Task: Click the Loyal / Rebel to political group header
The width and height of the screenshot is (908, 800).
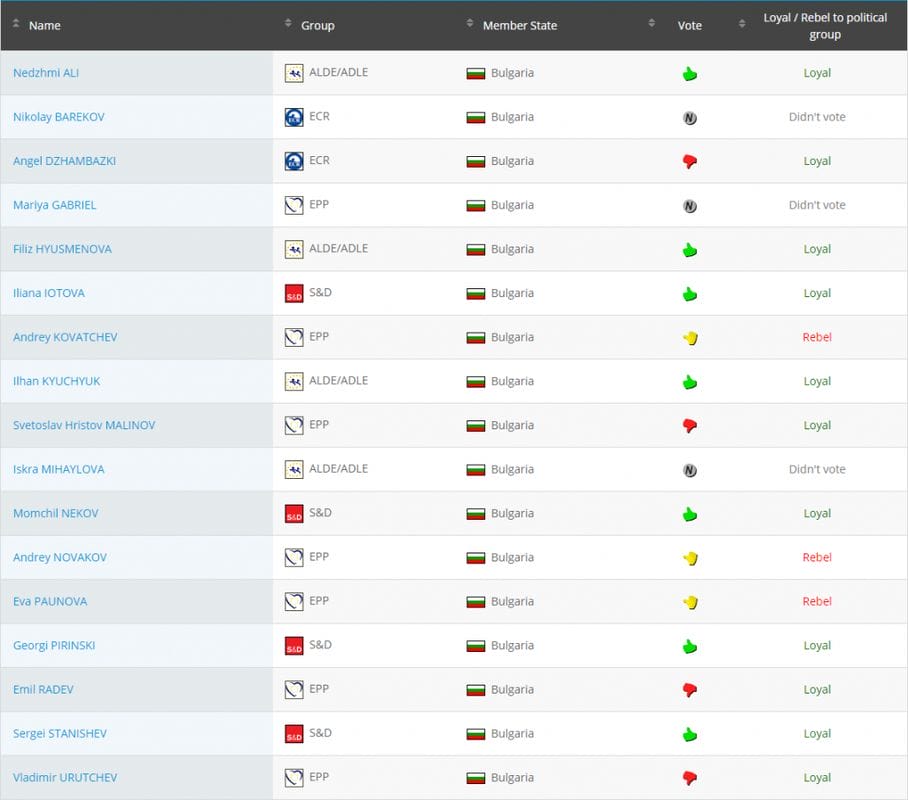Action: 818,26
